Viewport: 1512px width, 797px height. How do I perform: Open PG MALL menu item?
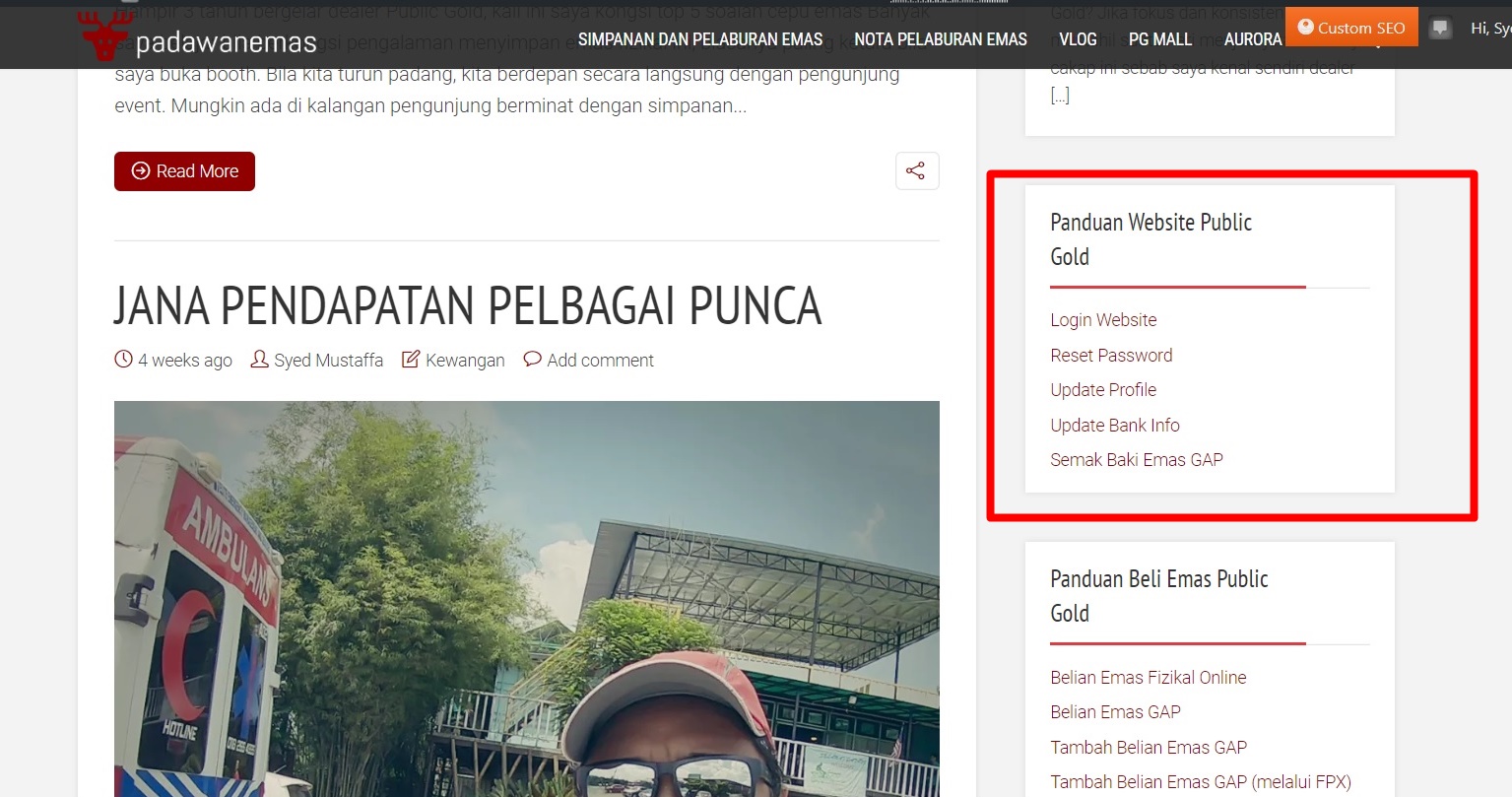click(1160, 39)
